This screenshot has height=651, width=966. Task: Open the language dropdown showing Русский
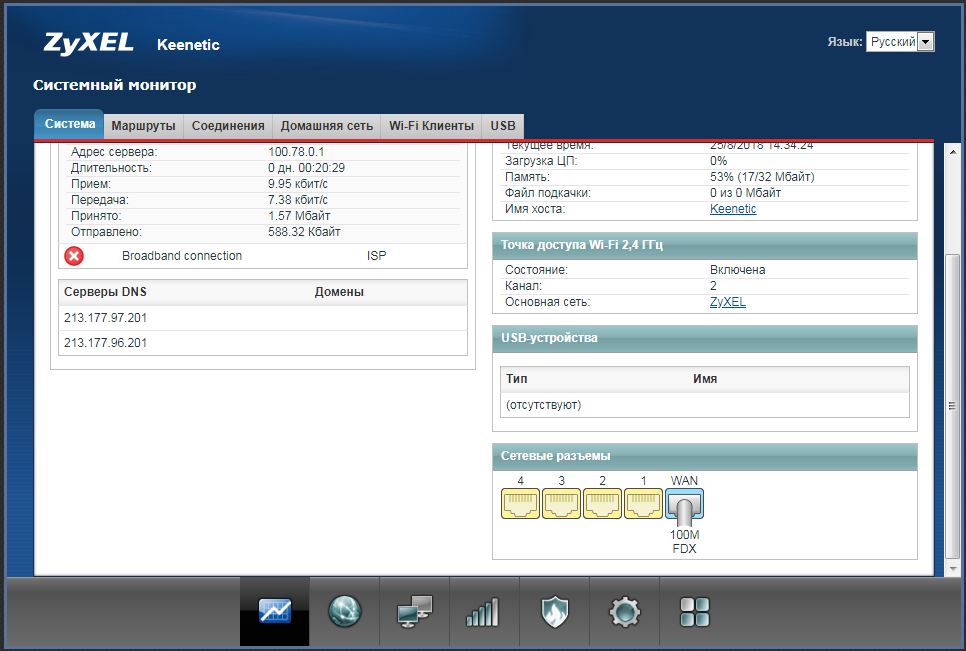pyautogui.click(x=900, y=42)
